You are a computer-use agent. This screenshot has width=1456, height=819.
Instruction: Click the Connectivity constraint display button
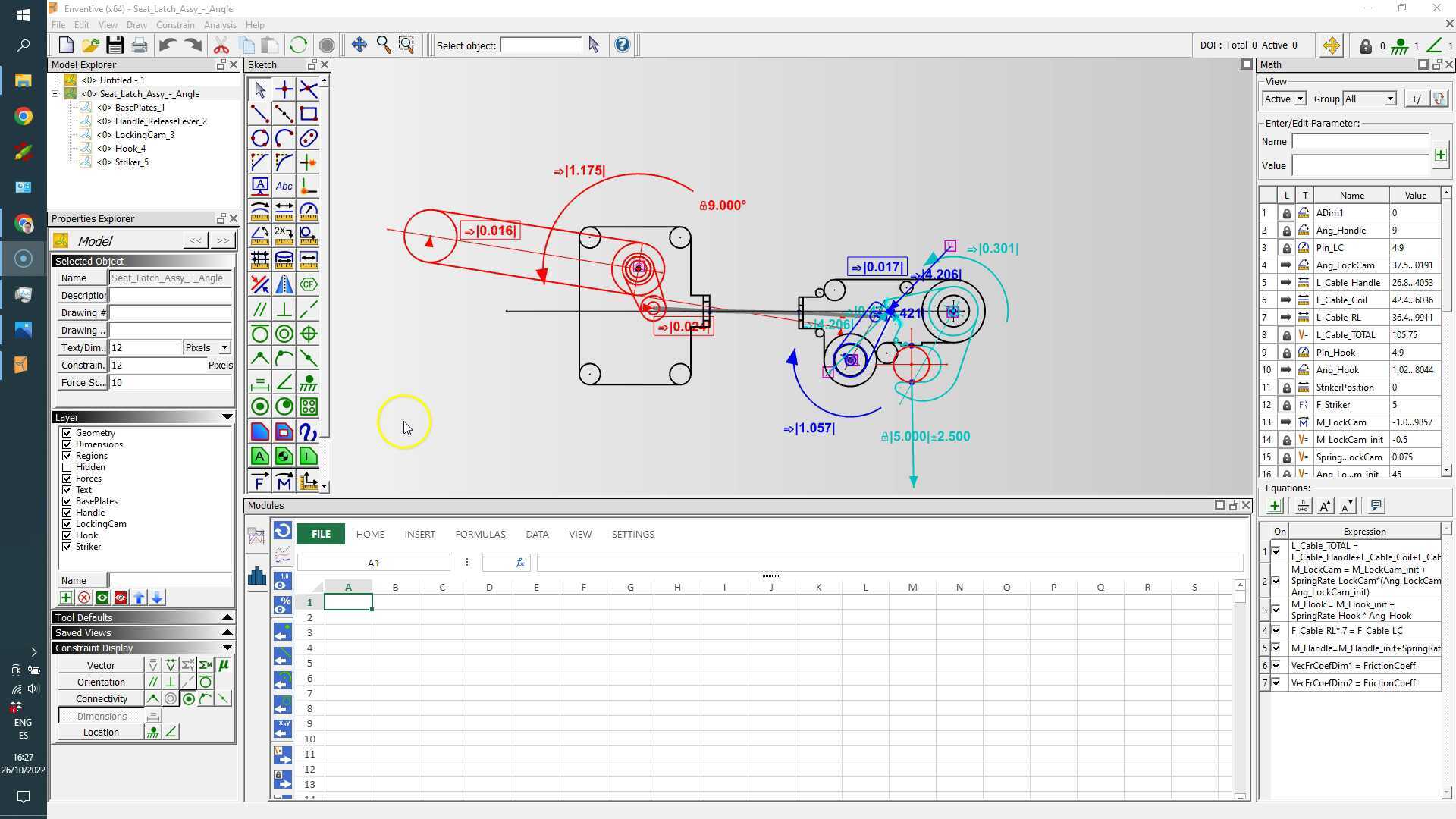[101, 698]
